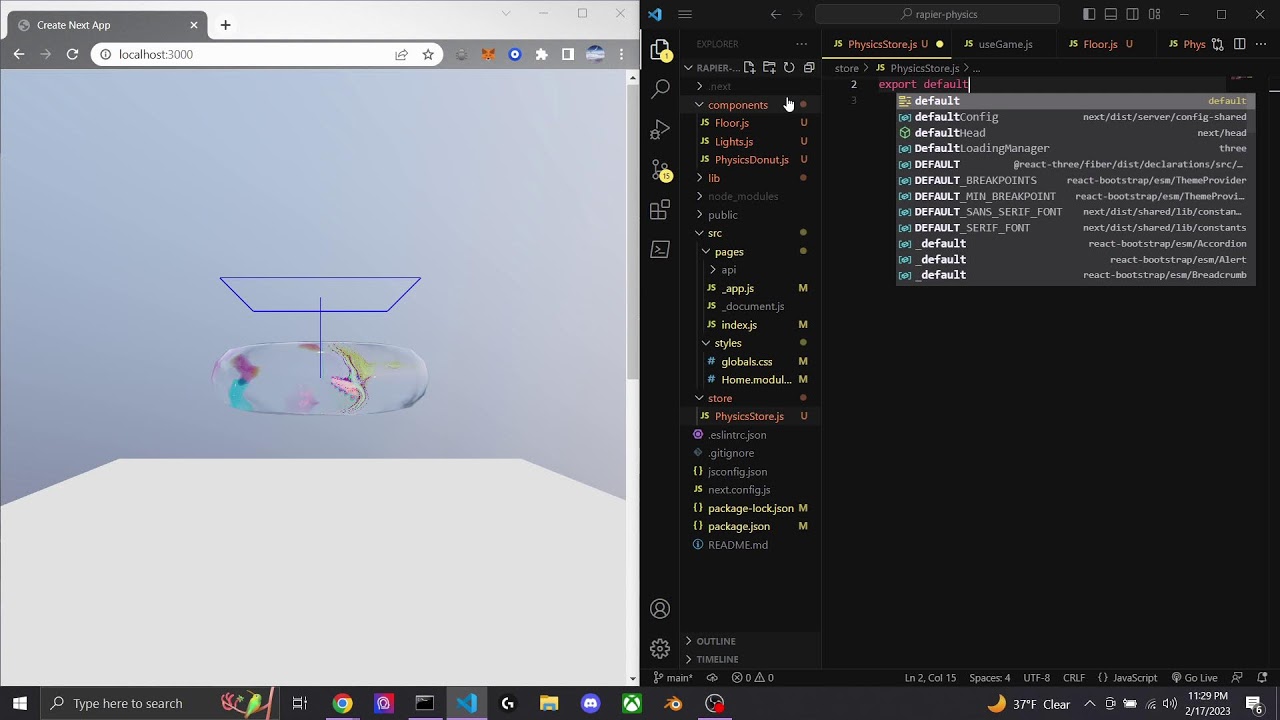Switch to the useGame.js tab

pyautogui.click(x=1005, y=44)
